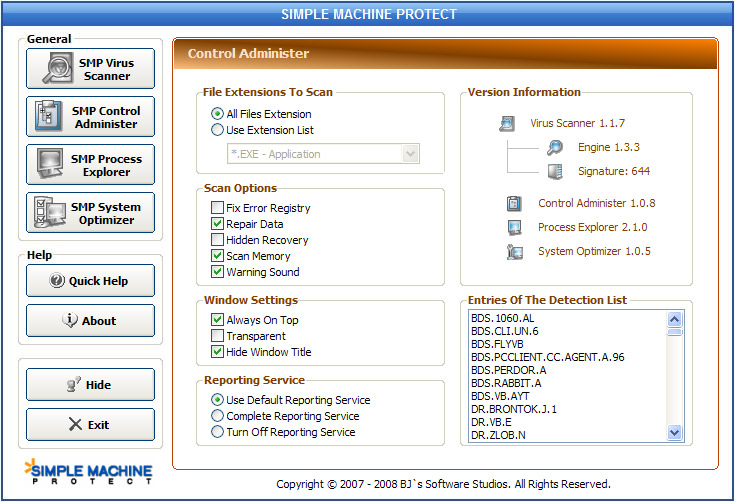The image size is (735, 502).
Task: Open the About dialog button
Action: pos(90,321)
